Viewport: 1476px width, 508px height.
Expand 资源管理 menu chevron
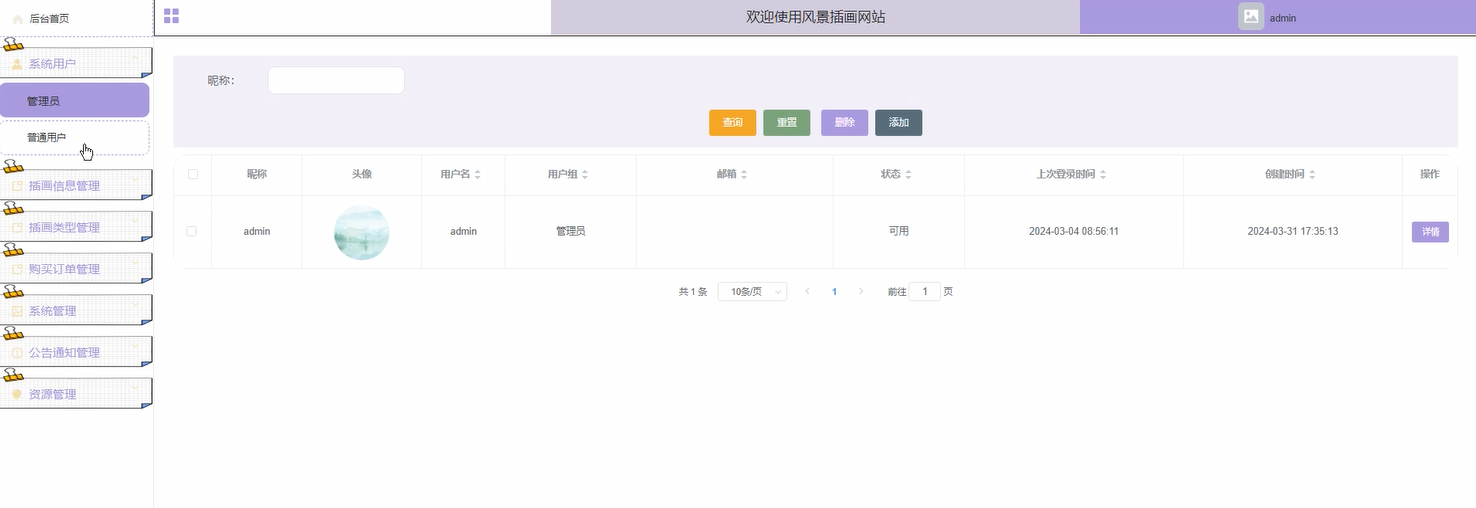click(136, 390)
